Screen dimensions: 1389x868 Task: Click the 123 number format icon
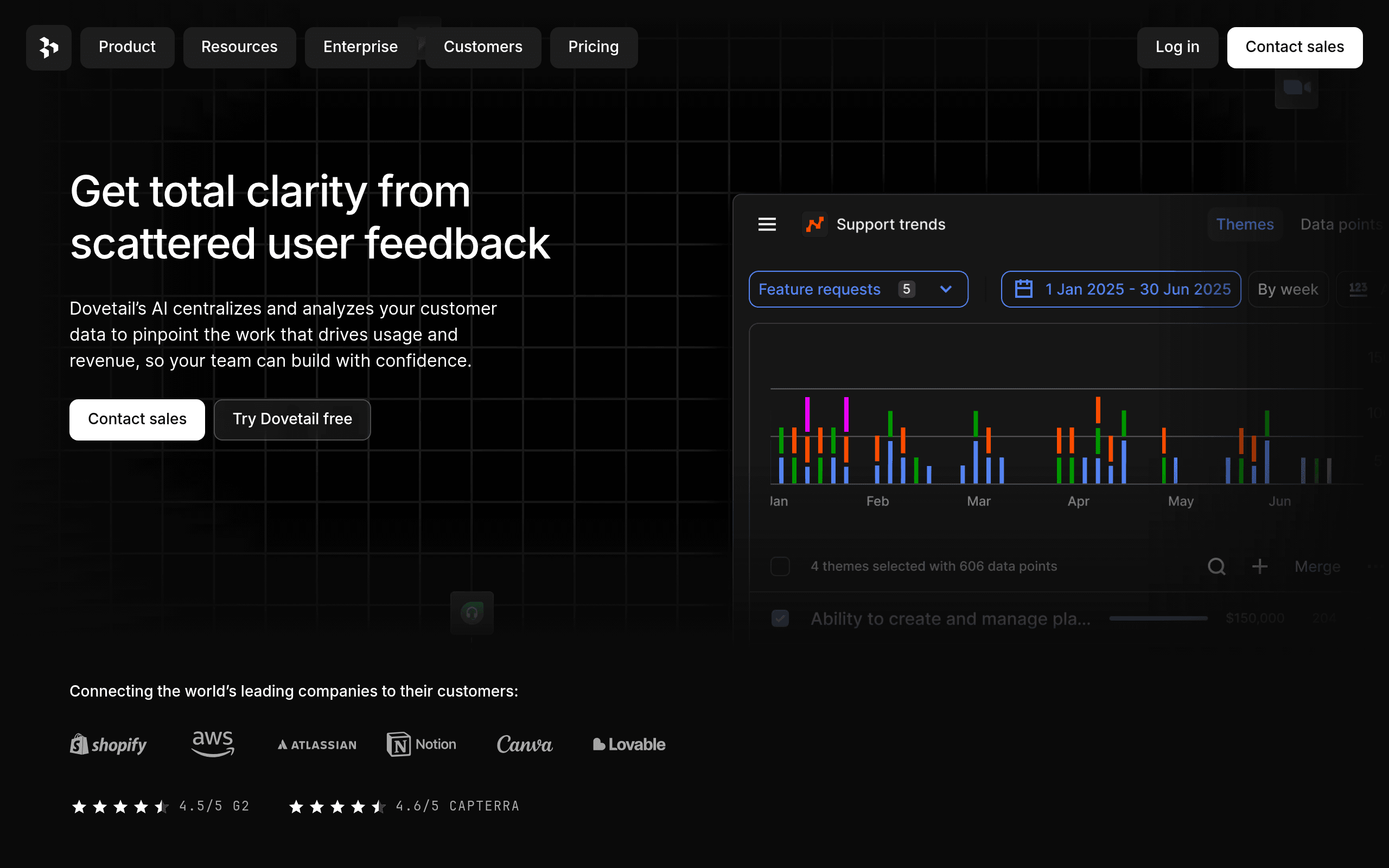[1358, 289]
